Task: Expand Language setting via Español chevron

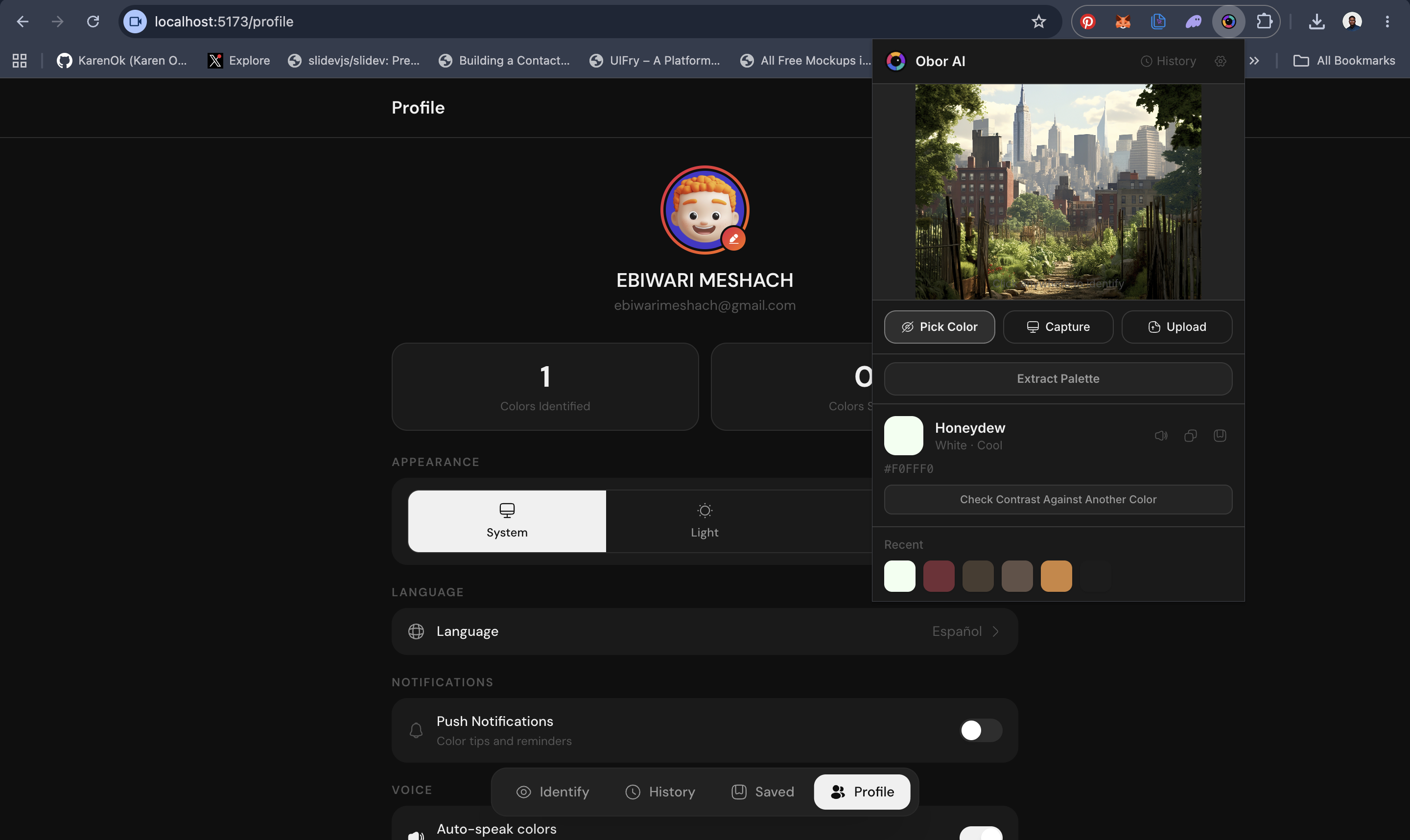Action: [x=996, y=631]
